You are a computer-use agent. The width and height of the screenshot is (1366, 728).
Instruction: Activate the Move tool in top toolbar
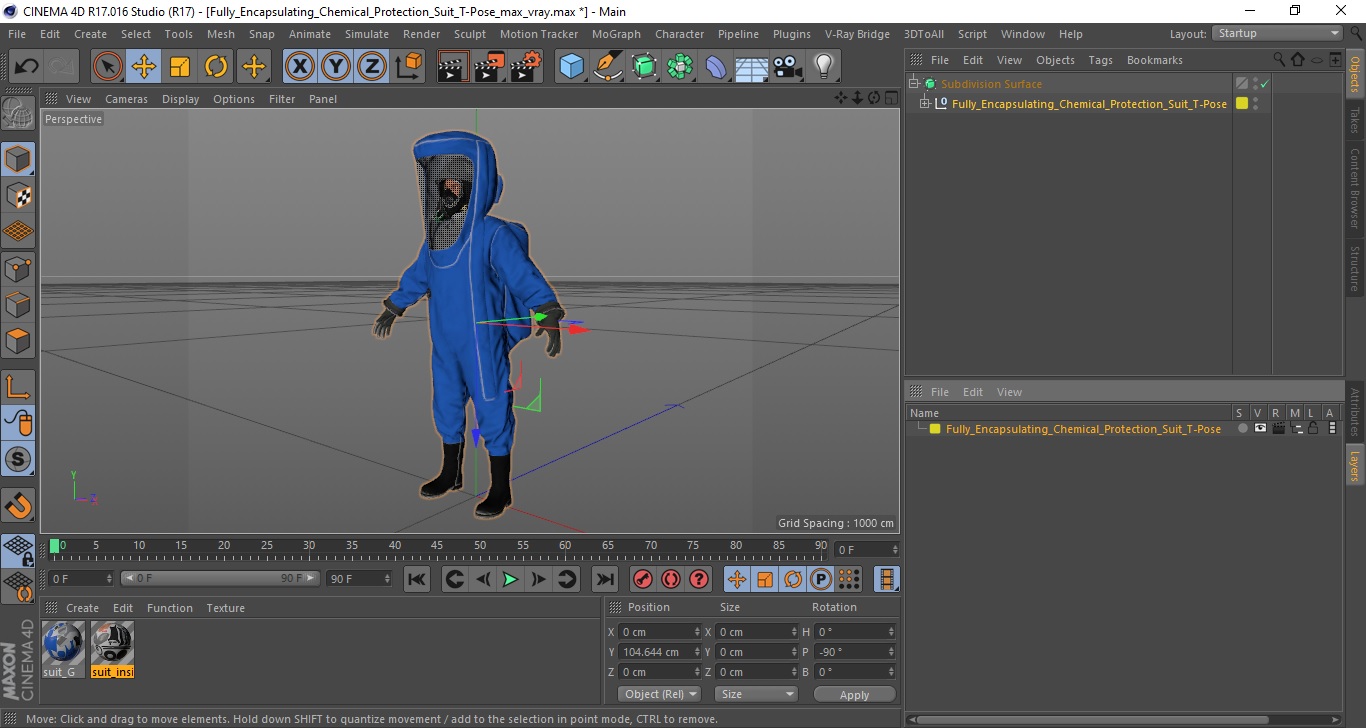[144, 67]
